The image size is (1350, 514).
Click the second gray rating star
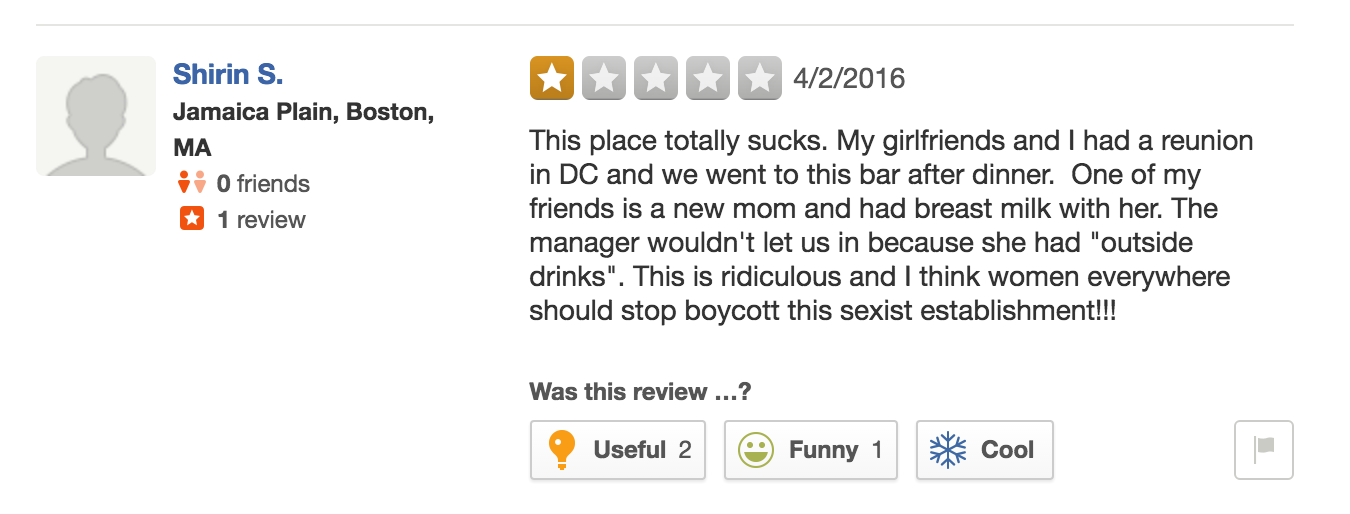[604, 78]
